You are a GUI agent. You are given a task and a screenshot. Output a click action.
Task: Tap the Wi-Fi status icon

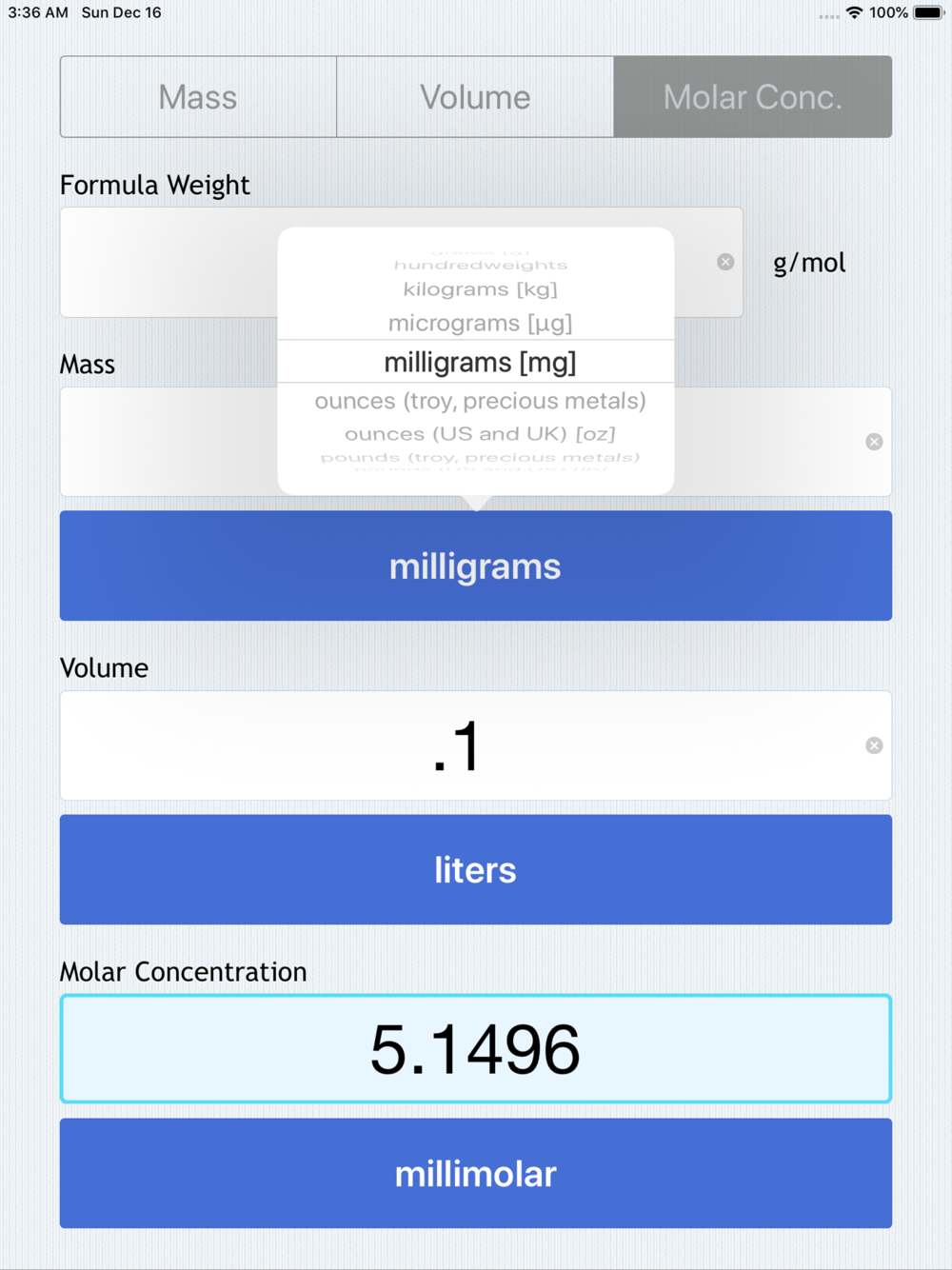click(x=854, y=12)
